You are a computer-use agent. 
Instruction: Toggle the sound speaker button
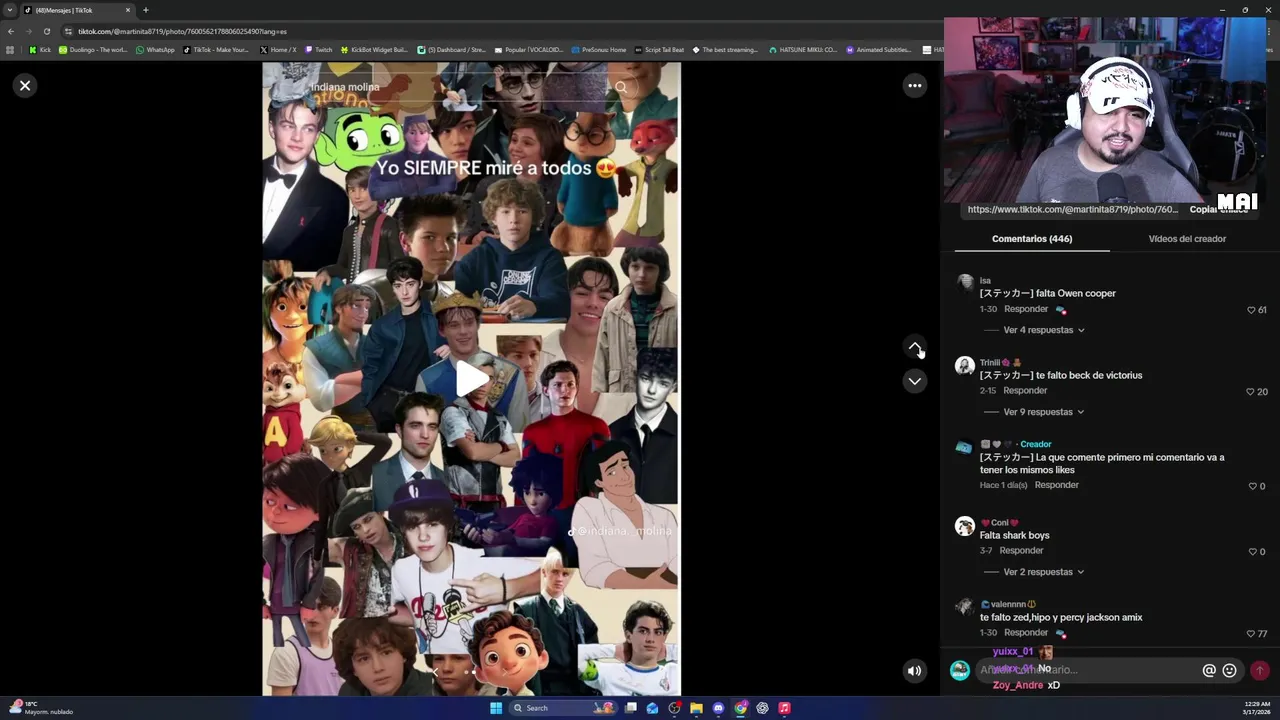pos(914,671)
